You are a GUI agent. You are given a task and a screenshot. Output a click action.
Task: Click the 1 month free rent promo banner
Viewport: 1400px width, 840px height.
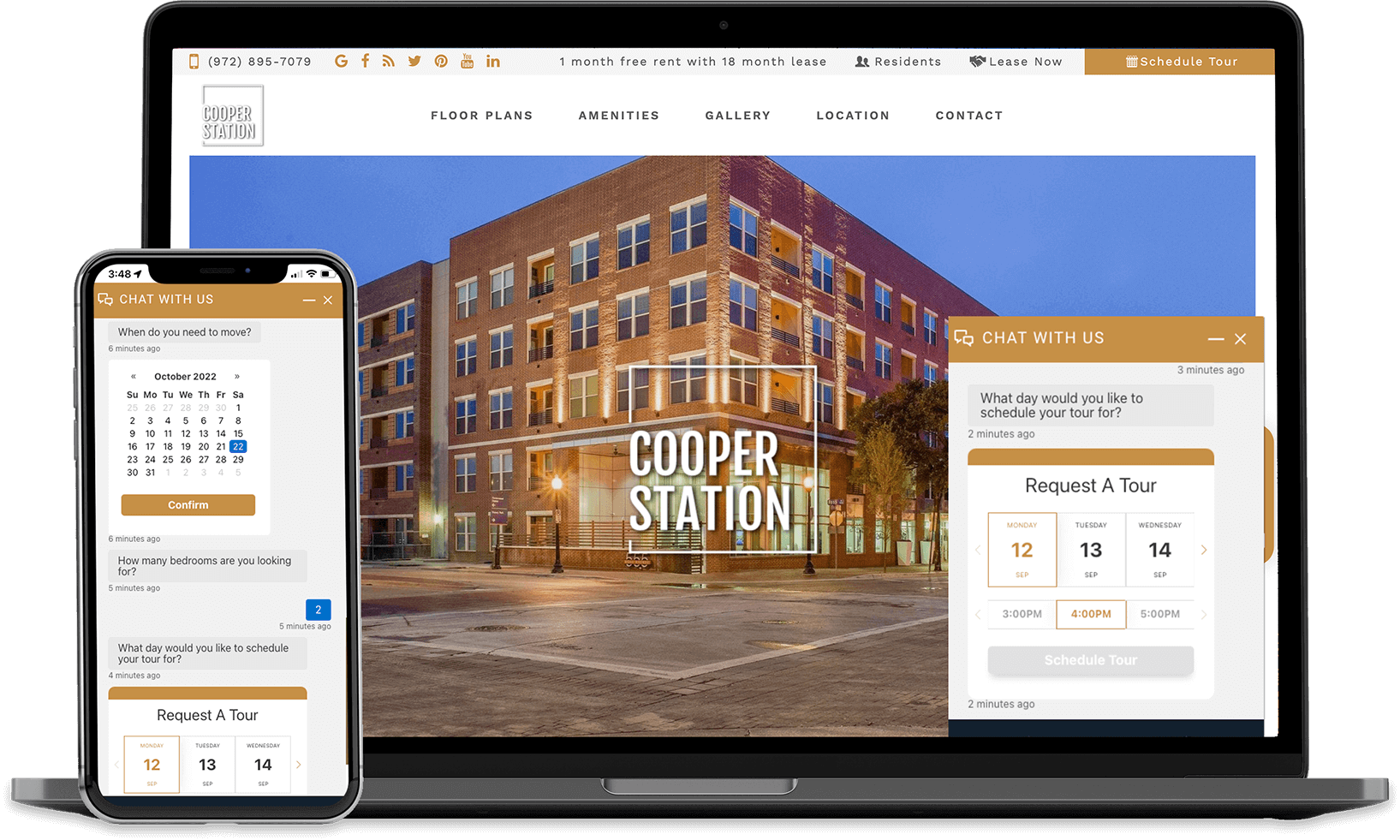[x=694, y=61]
